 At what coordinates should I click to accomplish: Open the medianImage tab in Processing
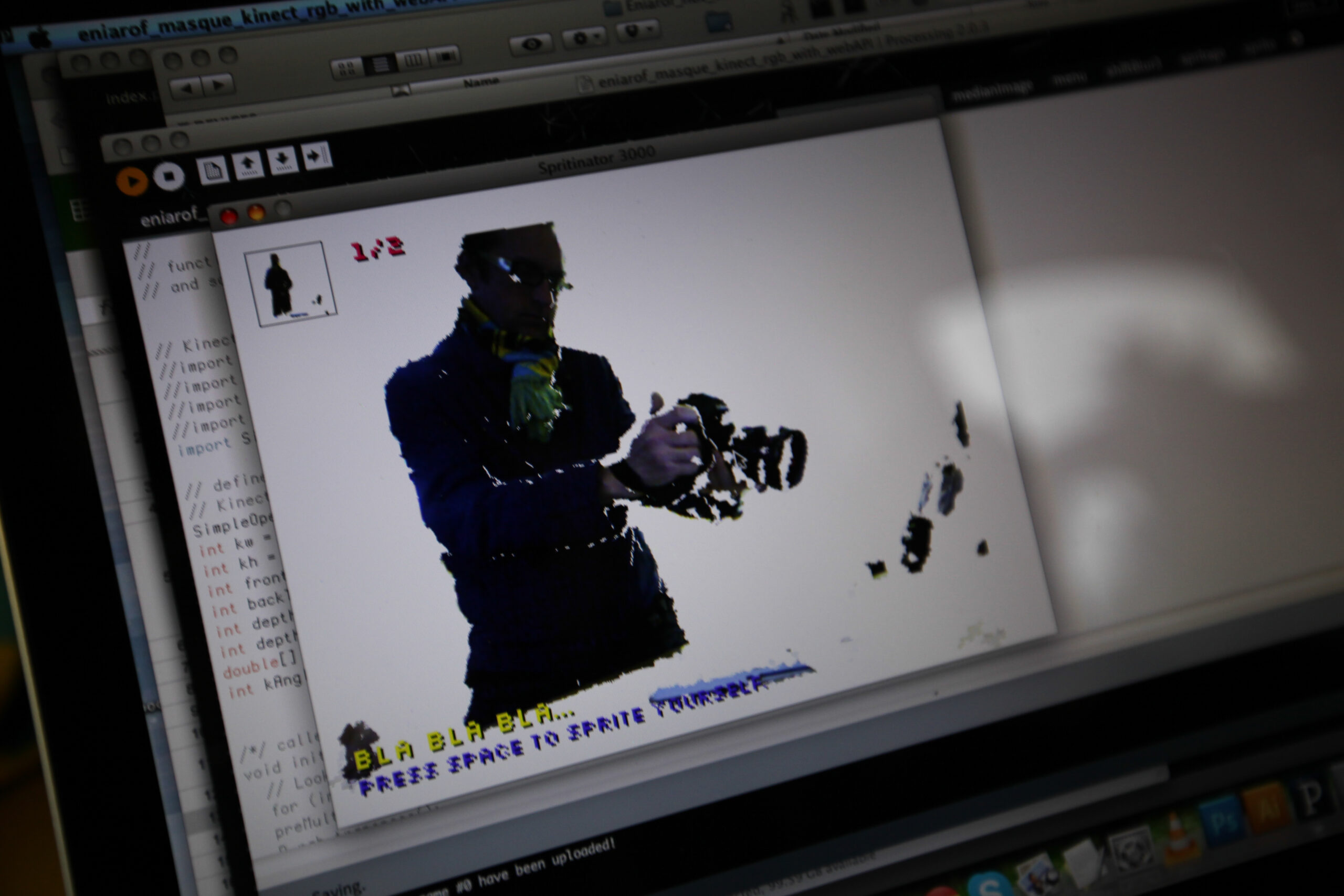993,91
